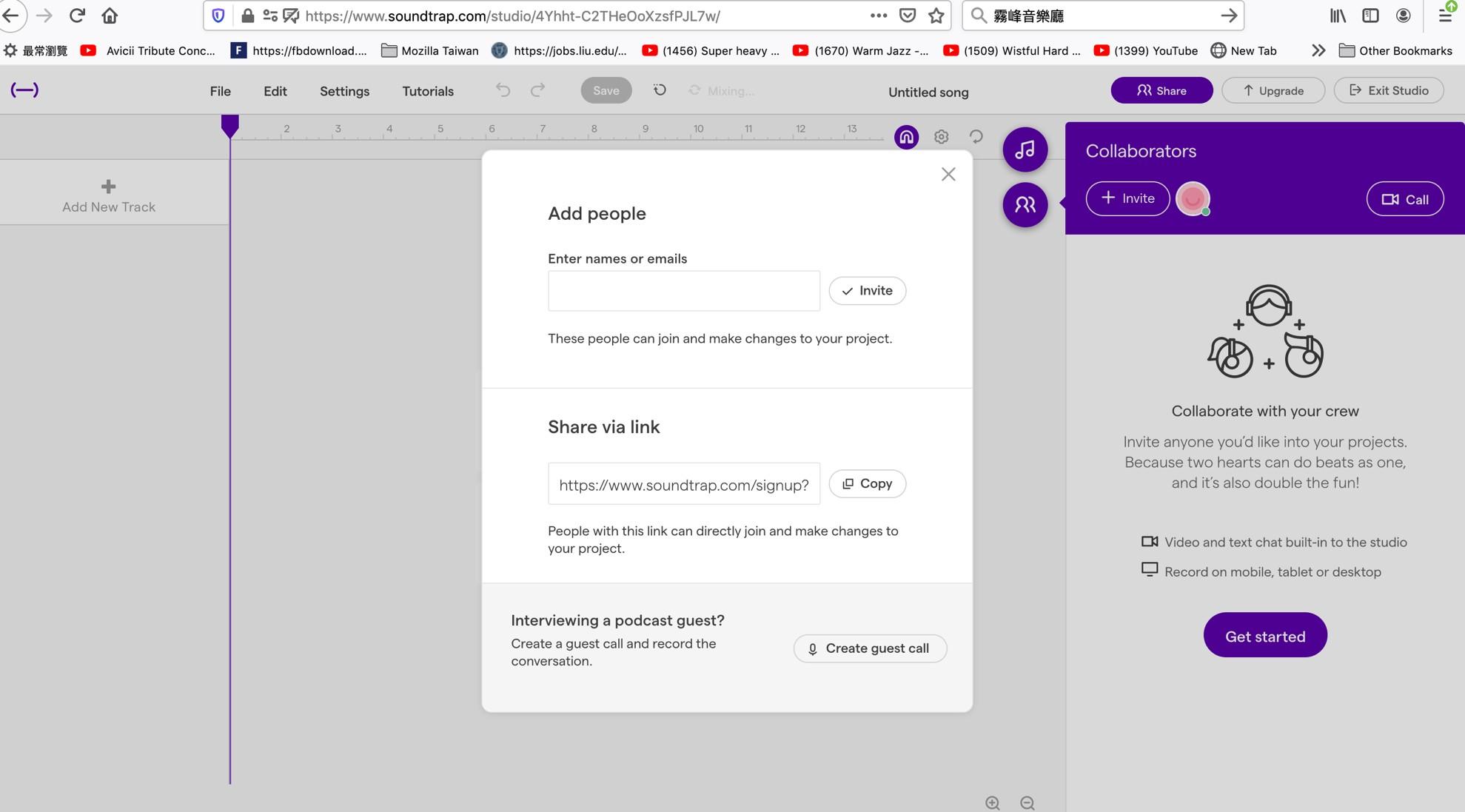This screenshot has width=1465, height=812.
Task: Click the collaborators people icon button
Action: 1025,204
